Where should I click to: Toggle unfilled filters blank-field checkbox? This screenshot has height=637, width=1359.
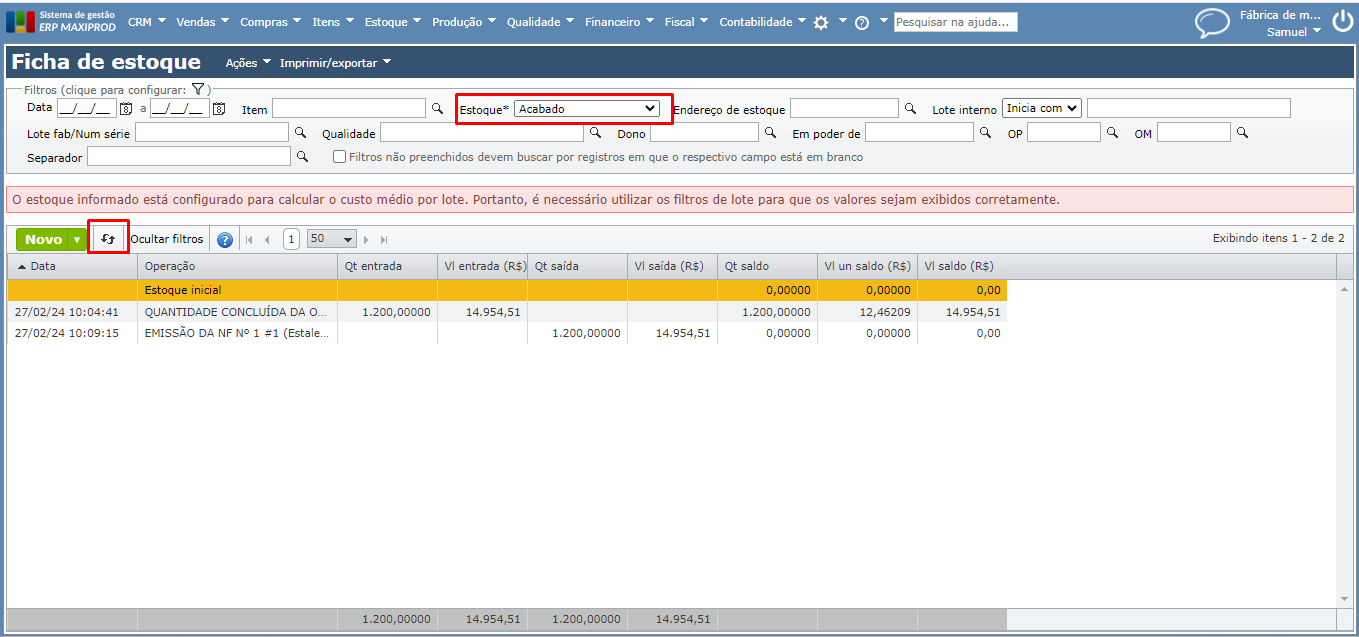click(x=340, y=157)
